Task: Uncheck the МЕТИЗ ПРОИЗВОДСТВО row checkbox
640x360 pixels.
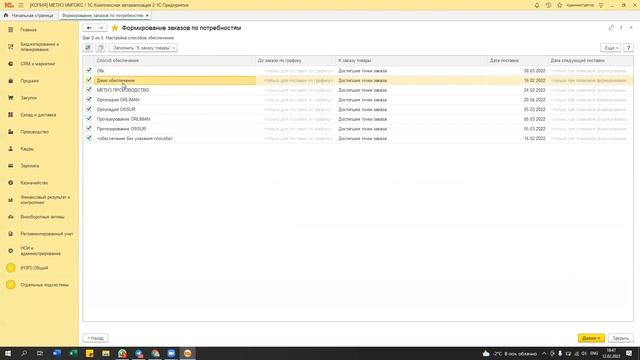Action: click(89, 89)
